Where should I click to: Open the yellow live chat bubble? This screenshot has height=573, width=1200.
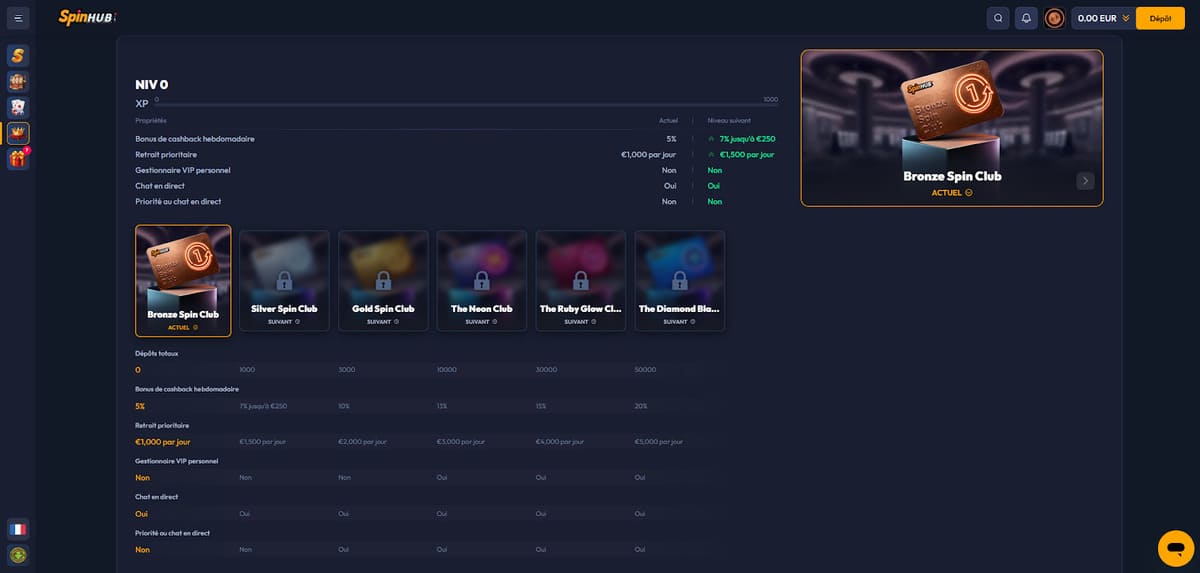click(1175, 549)
